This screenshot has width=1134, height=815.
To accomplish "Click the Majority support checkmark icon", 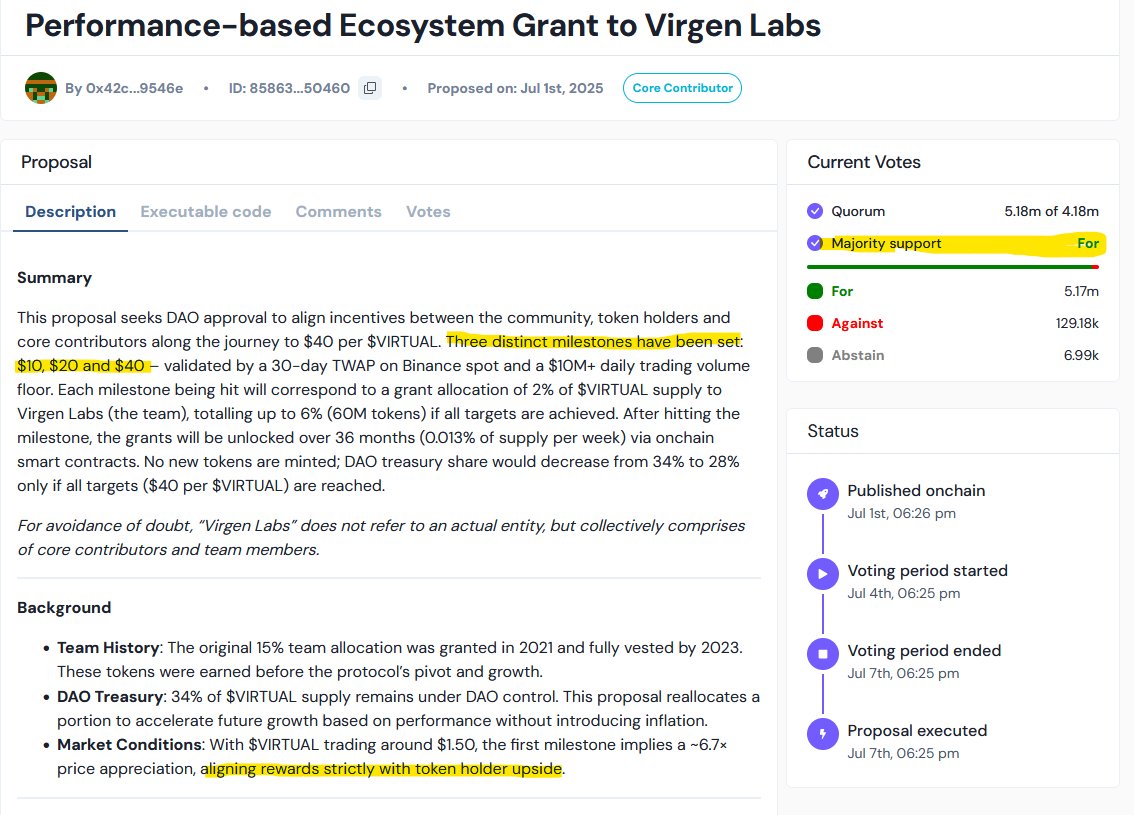I will pos(815,243).
